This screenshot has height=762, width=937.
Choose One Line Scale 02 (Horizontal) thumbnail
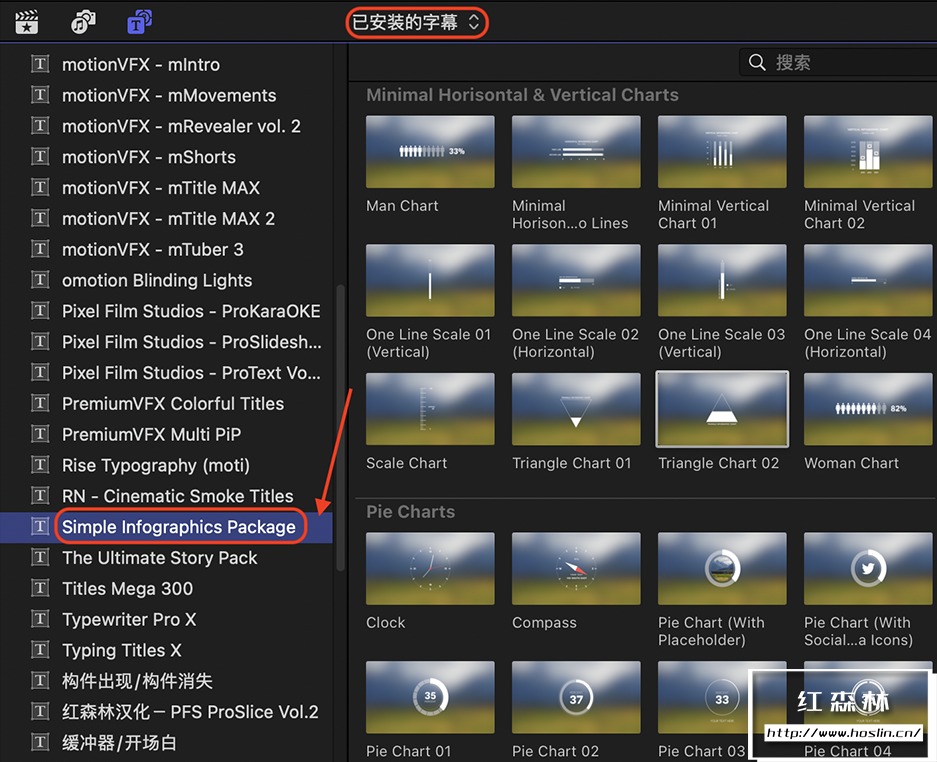click(x=576, y=280)
